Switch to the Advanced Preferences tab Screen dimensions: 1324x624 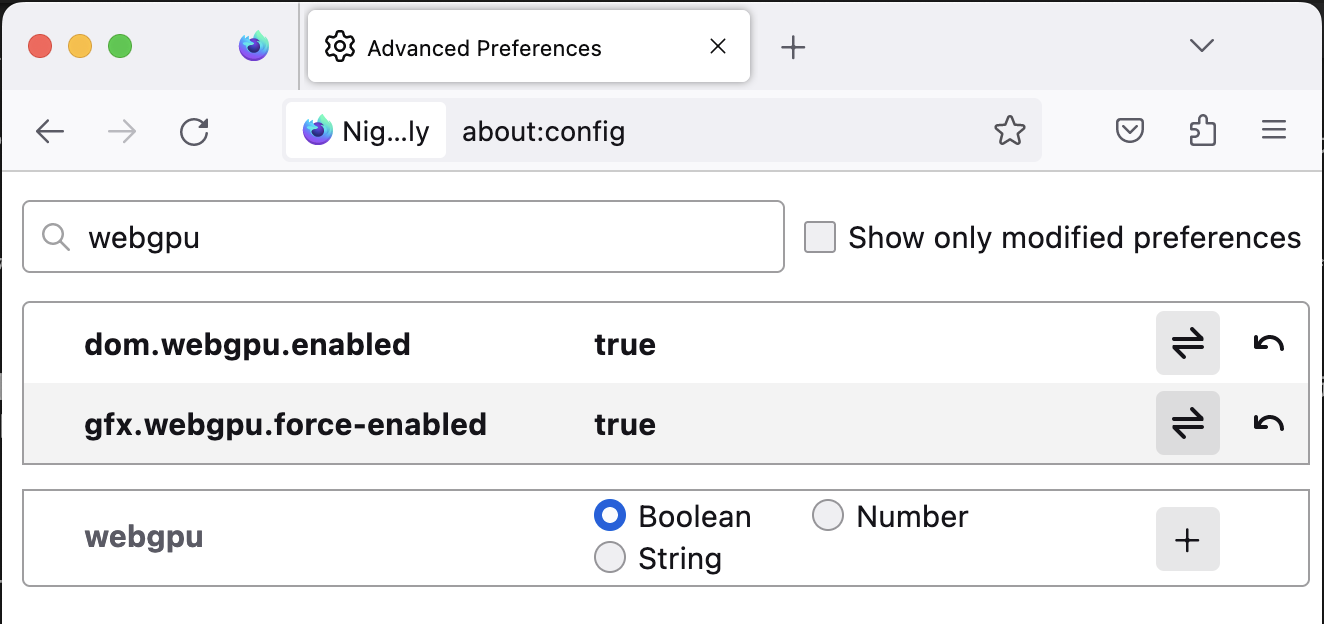pos(529,47)
